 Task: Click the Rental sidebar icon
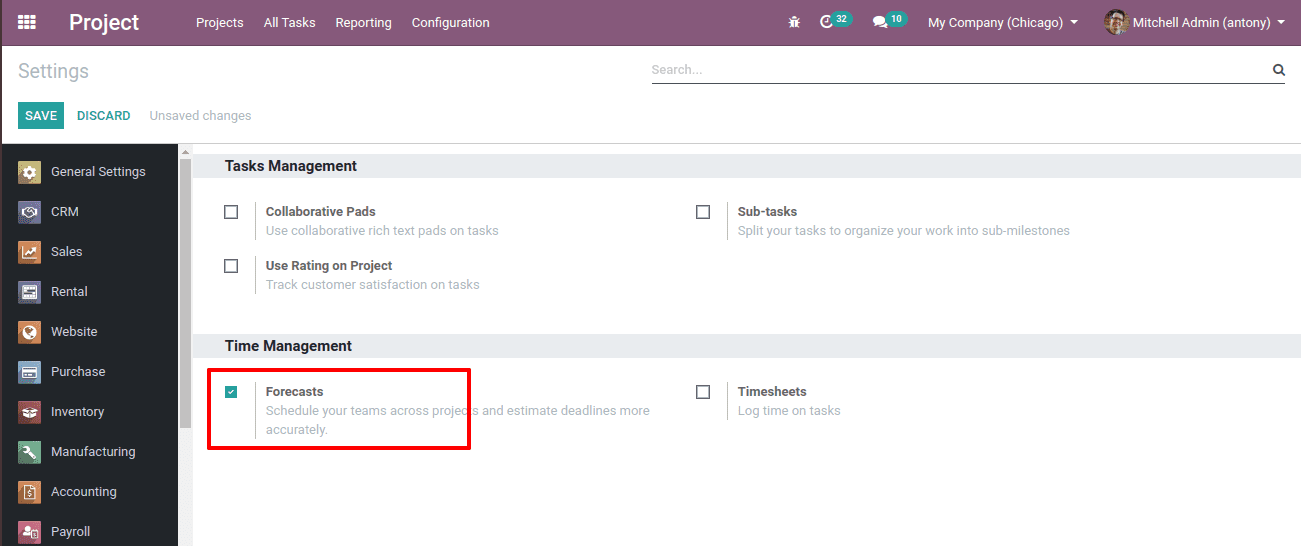(30, 292)
